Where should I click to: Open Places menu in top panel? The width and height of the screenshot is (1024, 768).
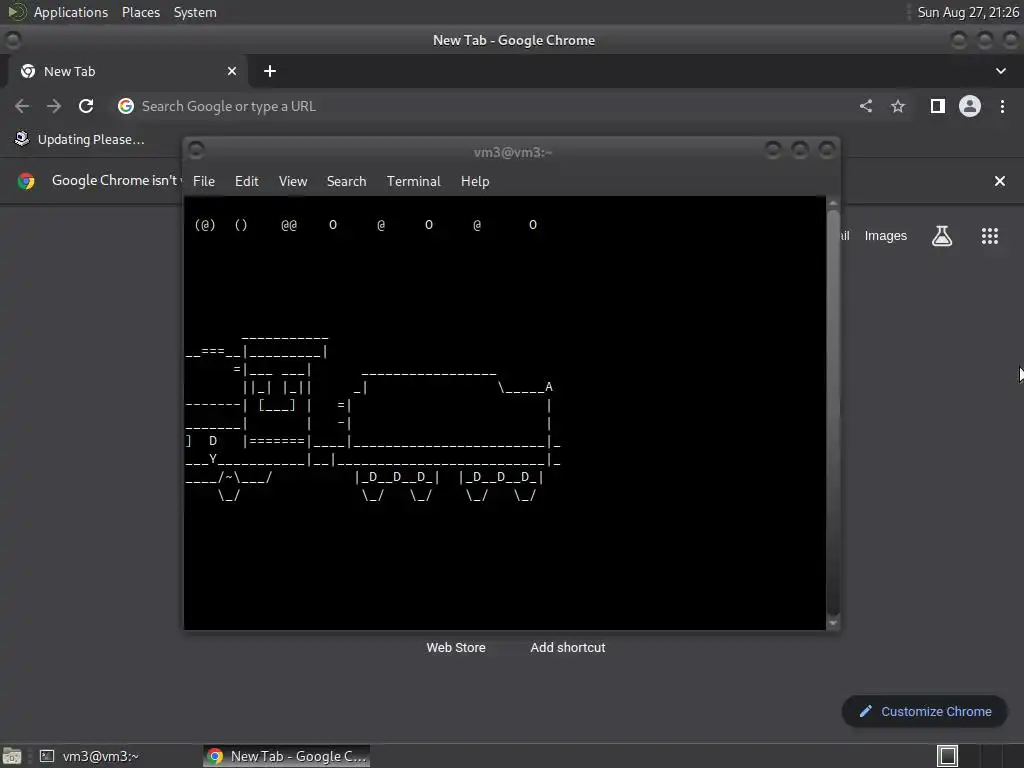coord(140,12)
